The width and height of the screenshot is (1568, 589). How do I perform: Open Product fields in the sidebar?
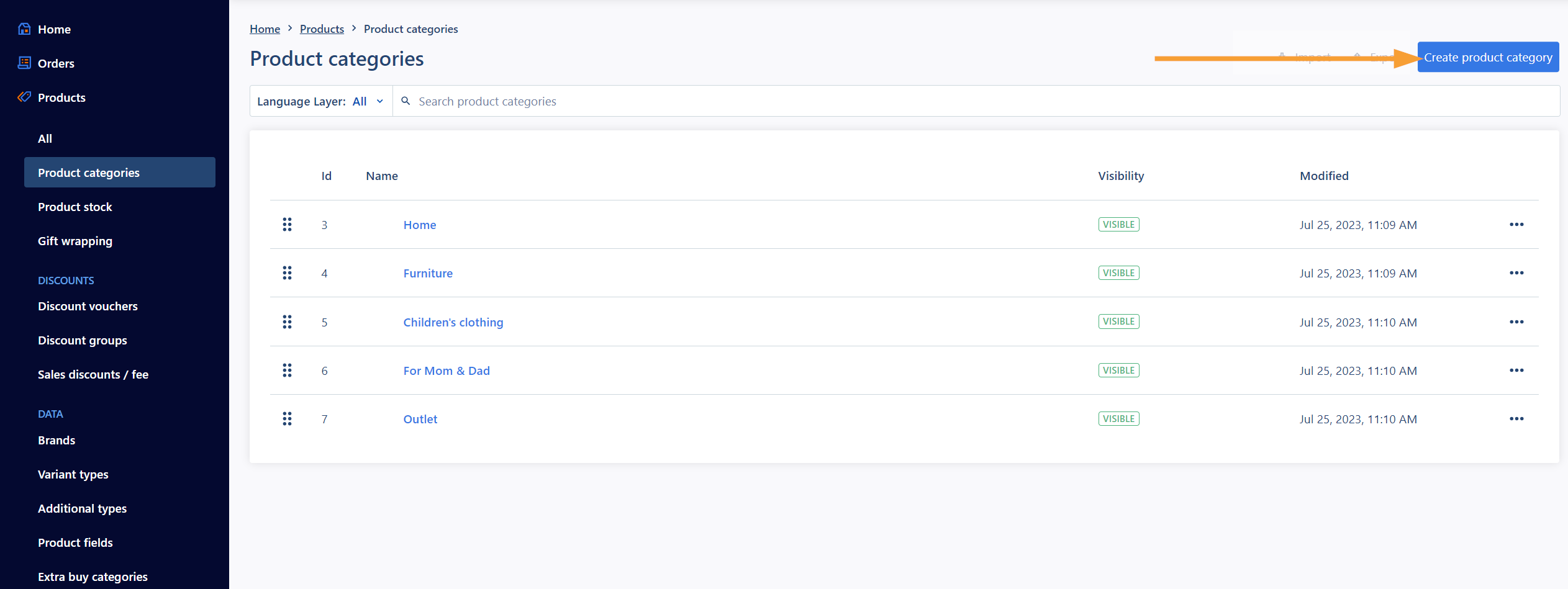point(75,542)
